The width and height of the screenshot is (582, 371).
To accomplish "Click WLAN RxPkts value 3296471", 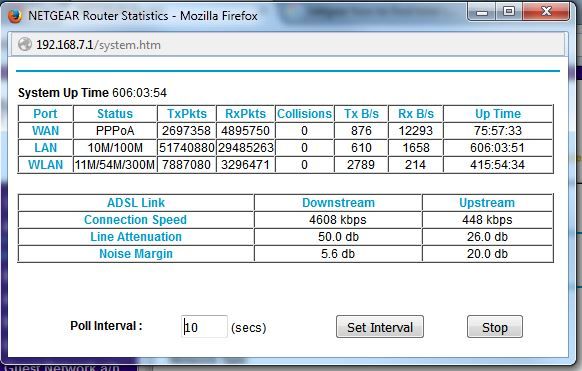I will (245, 165).
